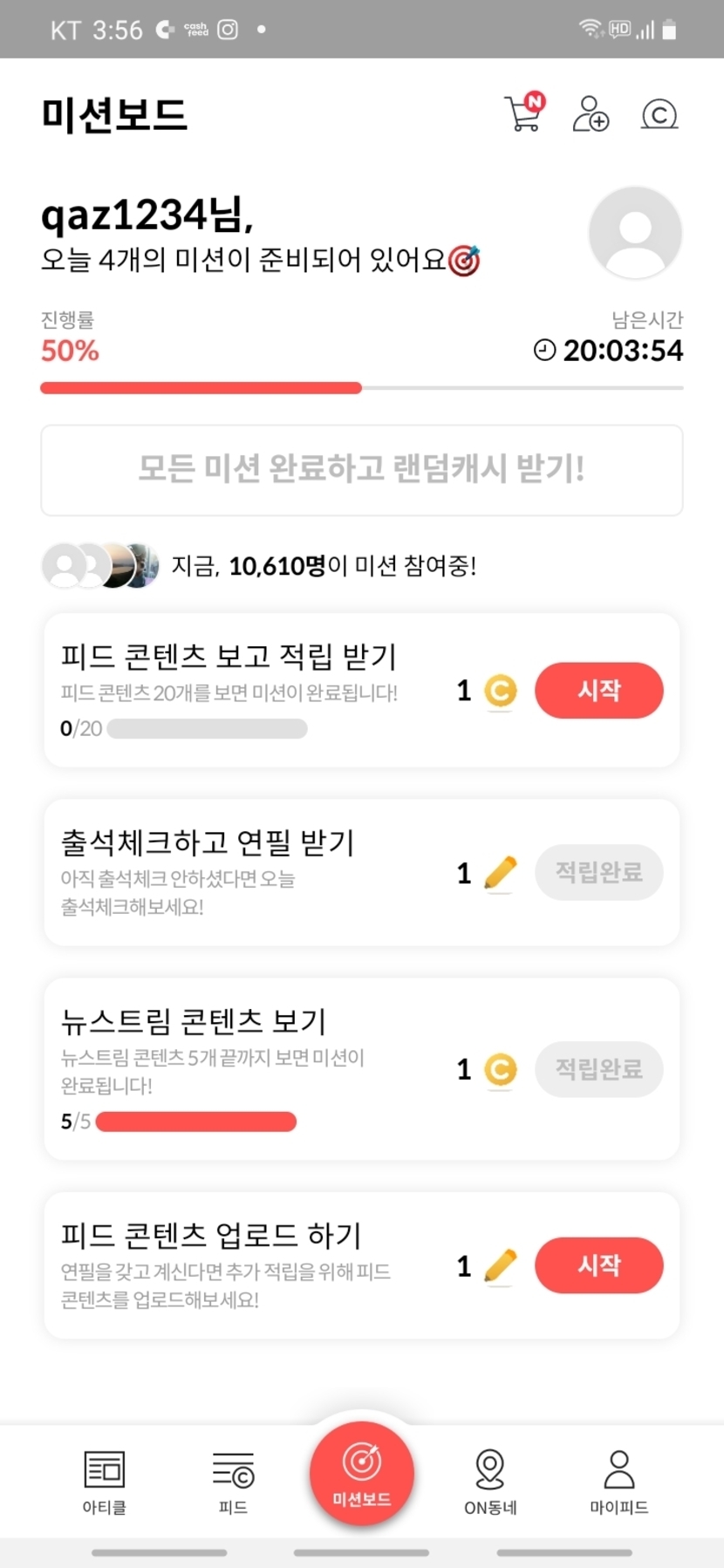Open the cash coin icon in header

click(659, 114)
